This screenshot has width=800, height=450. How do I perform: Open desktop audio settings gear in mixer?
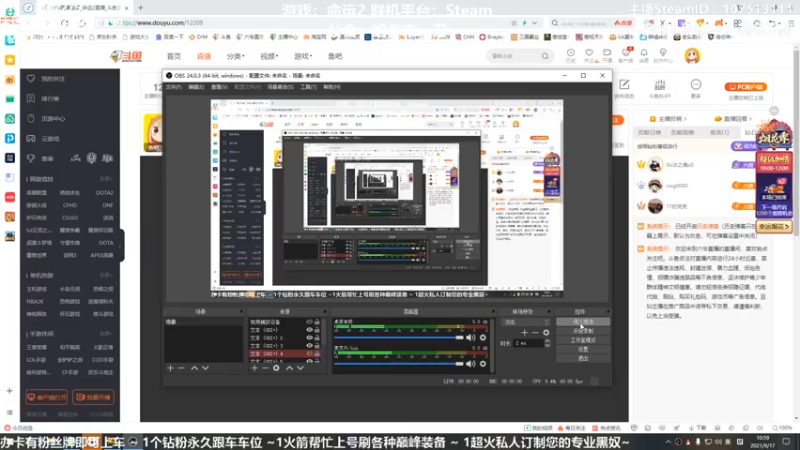[x=483, y=337]
